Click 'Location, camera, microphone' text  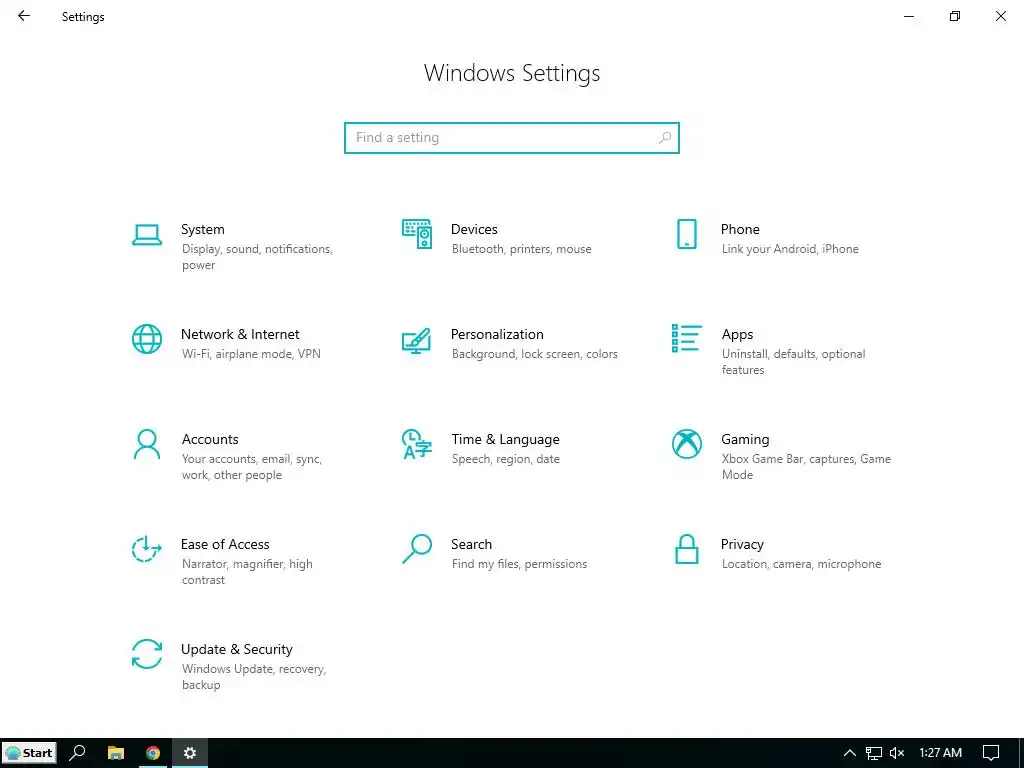[801, 564]
